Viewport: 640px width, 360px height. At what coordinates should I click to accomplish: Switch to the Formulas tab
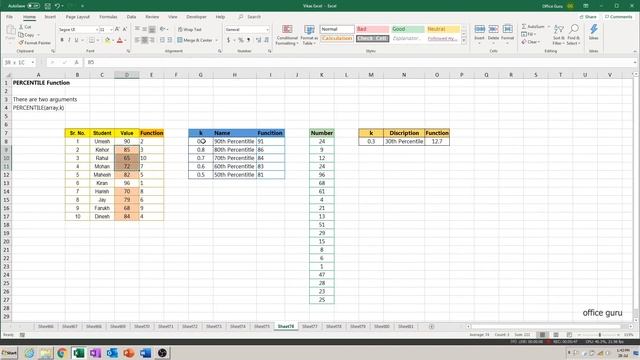(x=108, y=17)
